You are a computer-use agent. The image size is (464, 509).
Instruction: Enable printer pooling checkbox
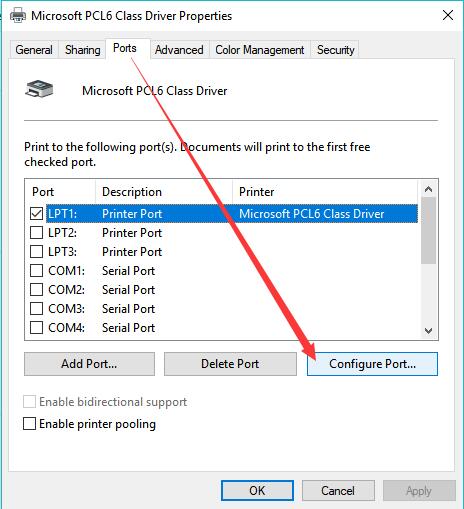coord(29,424)
